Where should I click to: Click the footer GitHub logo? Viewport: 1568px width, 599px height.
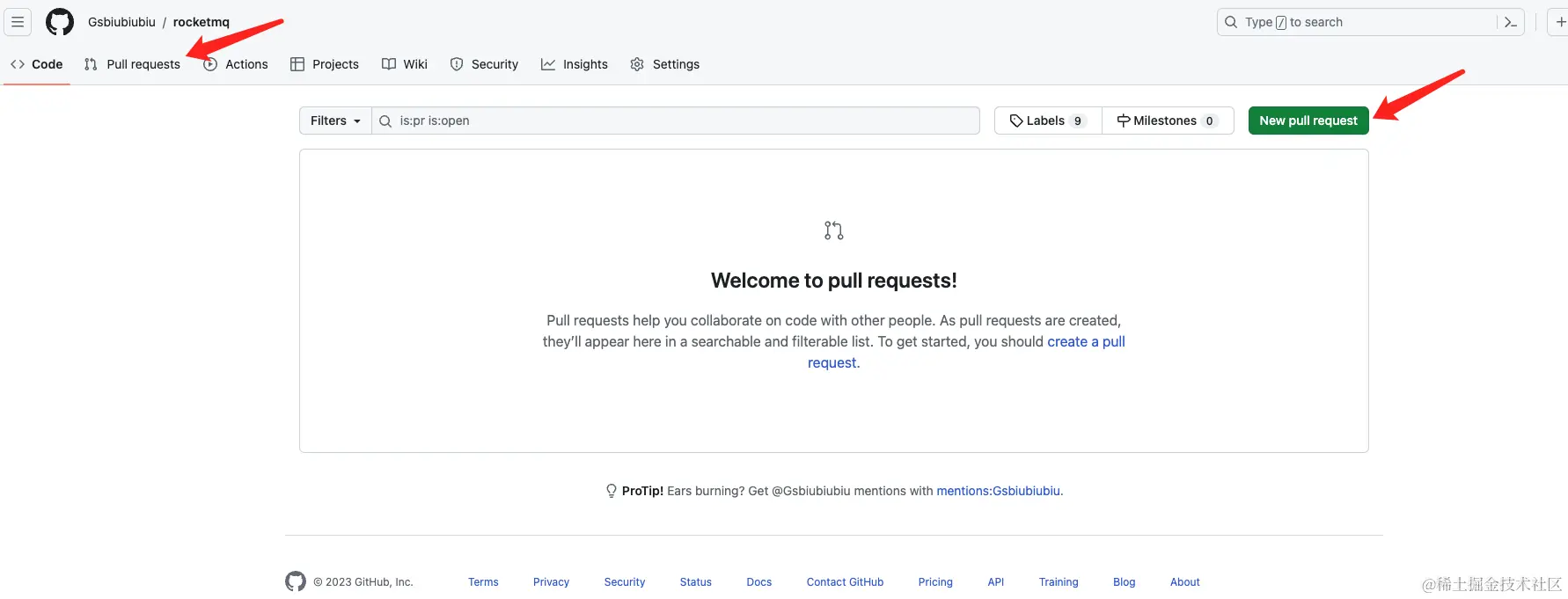tap(296, 581)
